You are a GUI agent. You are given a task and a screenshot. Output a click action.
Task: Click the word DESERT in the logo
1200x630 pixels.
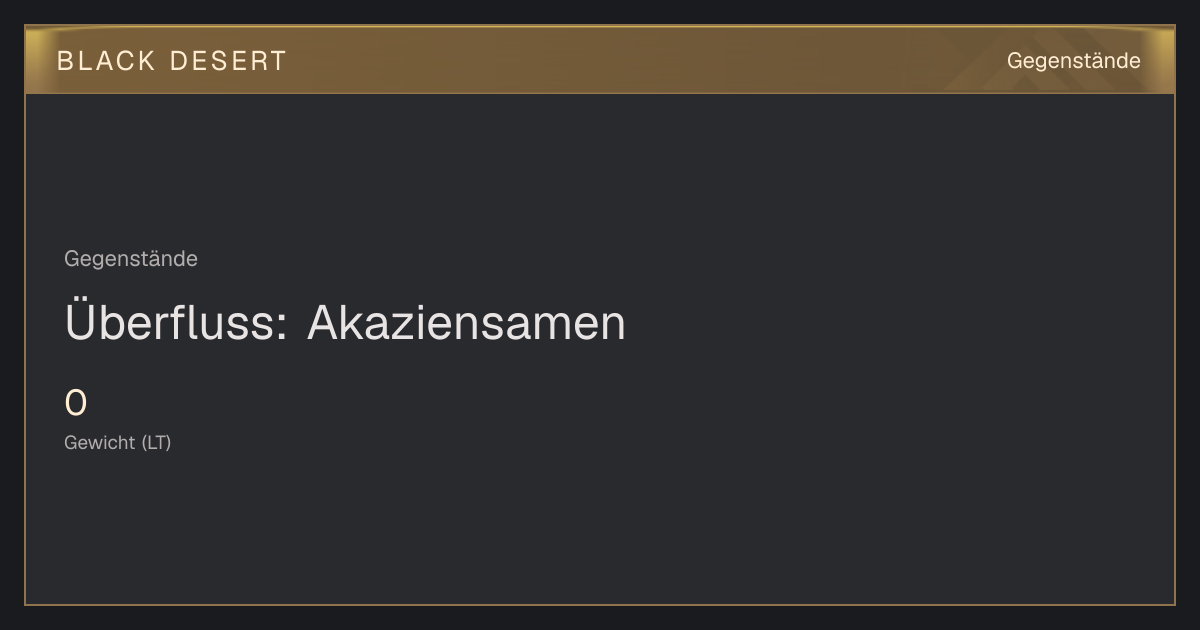click(228, 61)
